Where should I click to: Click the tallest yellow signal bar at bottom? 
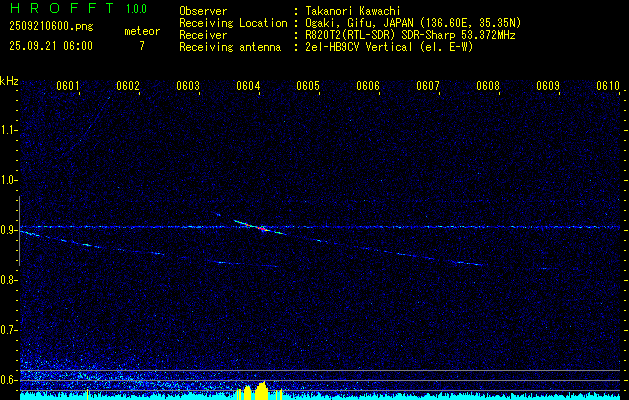pyautogui.click(x=262, y=390)
